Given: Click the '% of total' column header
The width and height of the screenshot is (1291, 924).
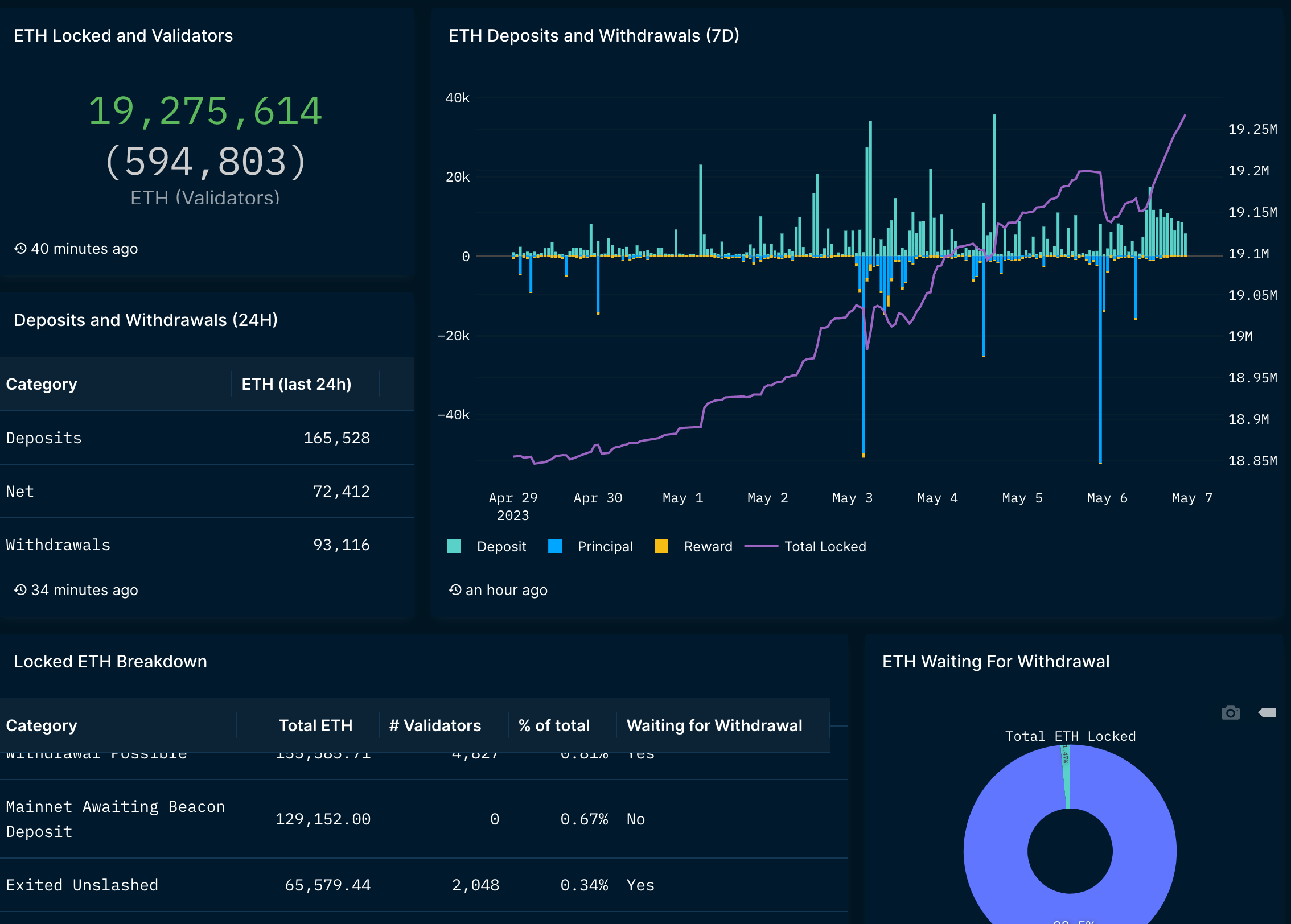Looking at the screenshot, I should click(553, 725).
